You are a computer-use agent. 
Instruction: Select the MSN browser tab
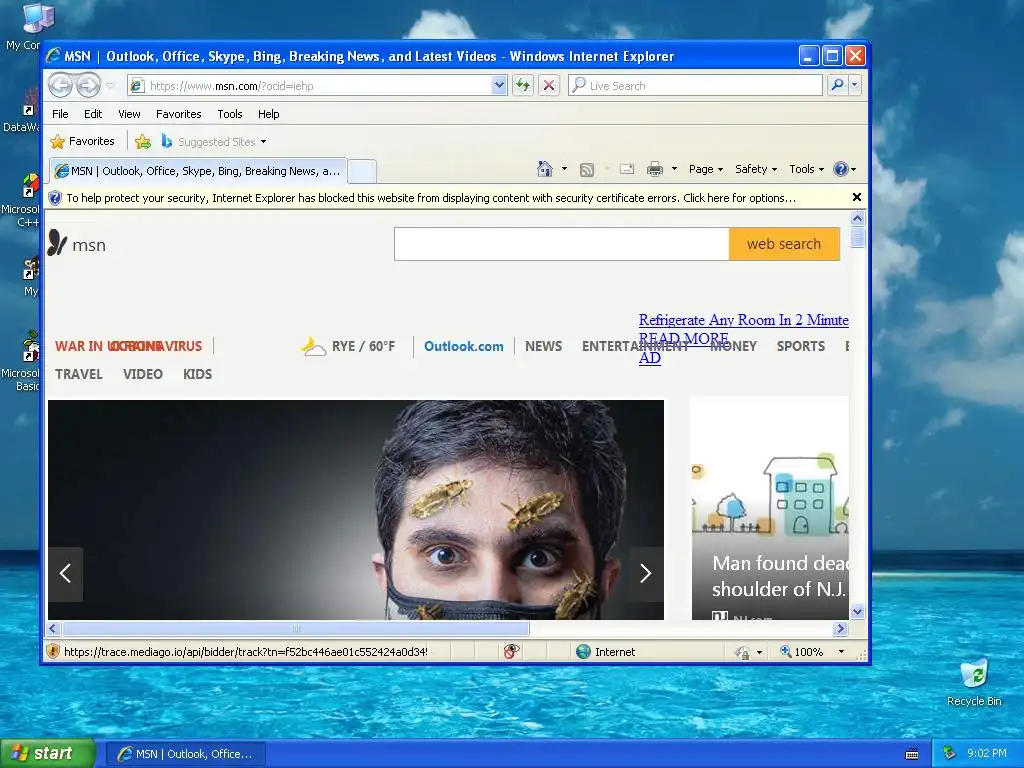click(x=198, y=171)
